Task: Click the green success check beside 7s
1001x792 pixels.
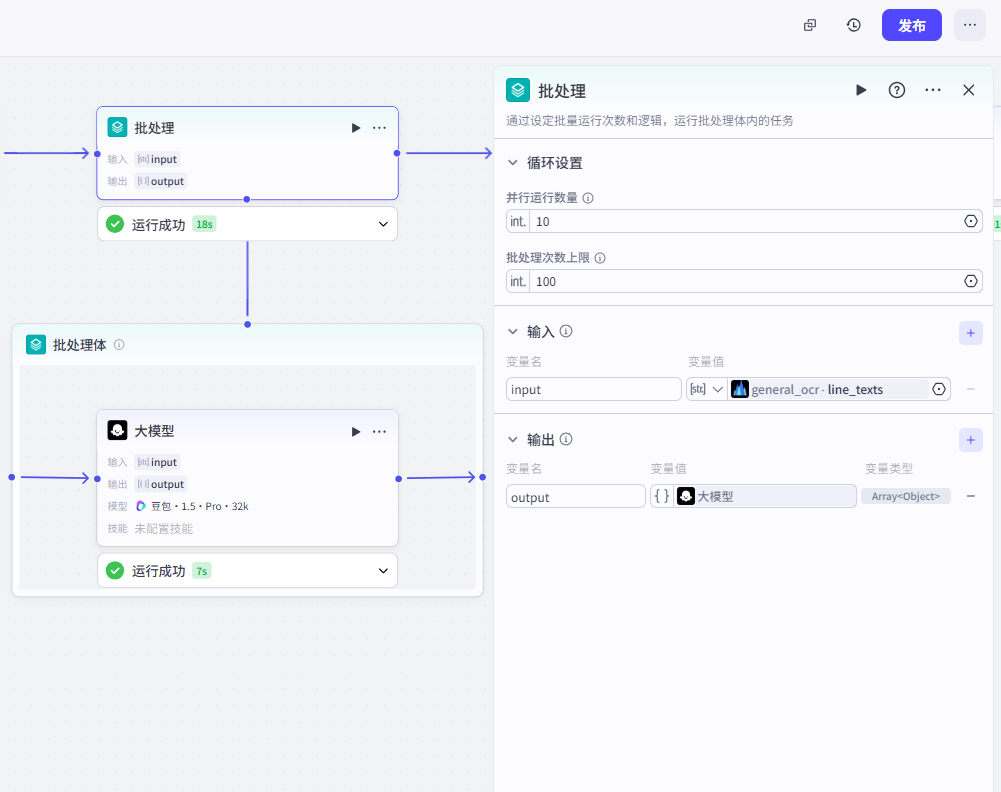Action: click(x=115, y=571)
